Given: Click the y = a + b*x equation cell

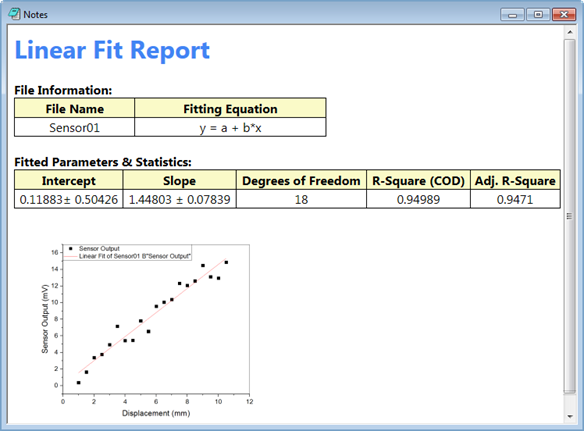Looking at the screenshot, I should (x=230, y=128).
